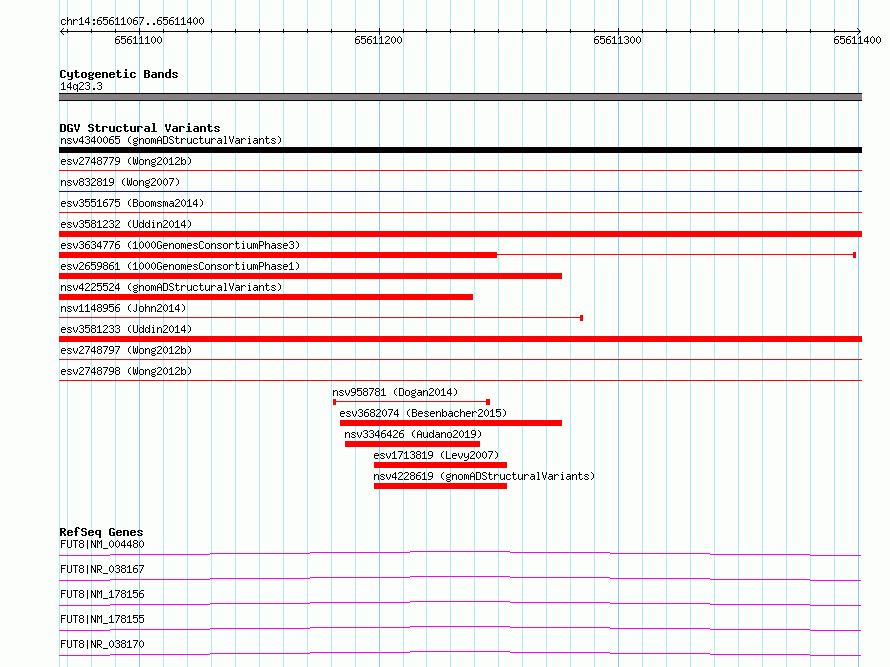This screenshot has height=667, width=890.
Task: Click the thin red line of nsv958781
Action: click(412, 402)
